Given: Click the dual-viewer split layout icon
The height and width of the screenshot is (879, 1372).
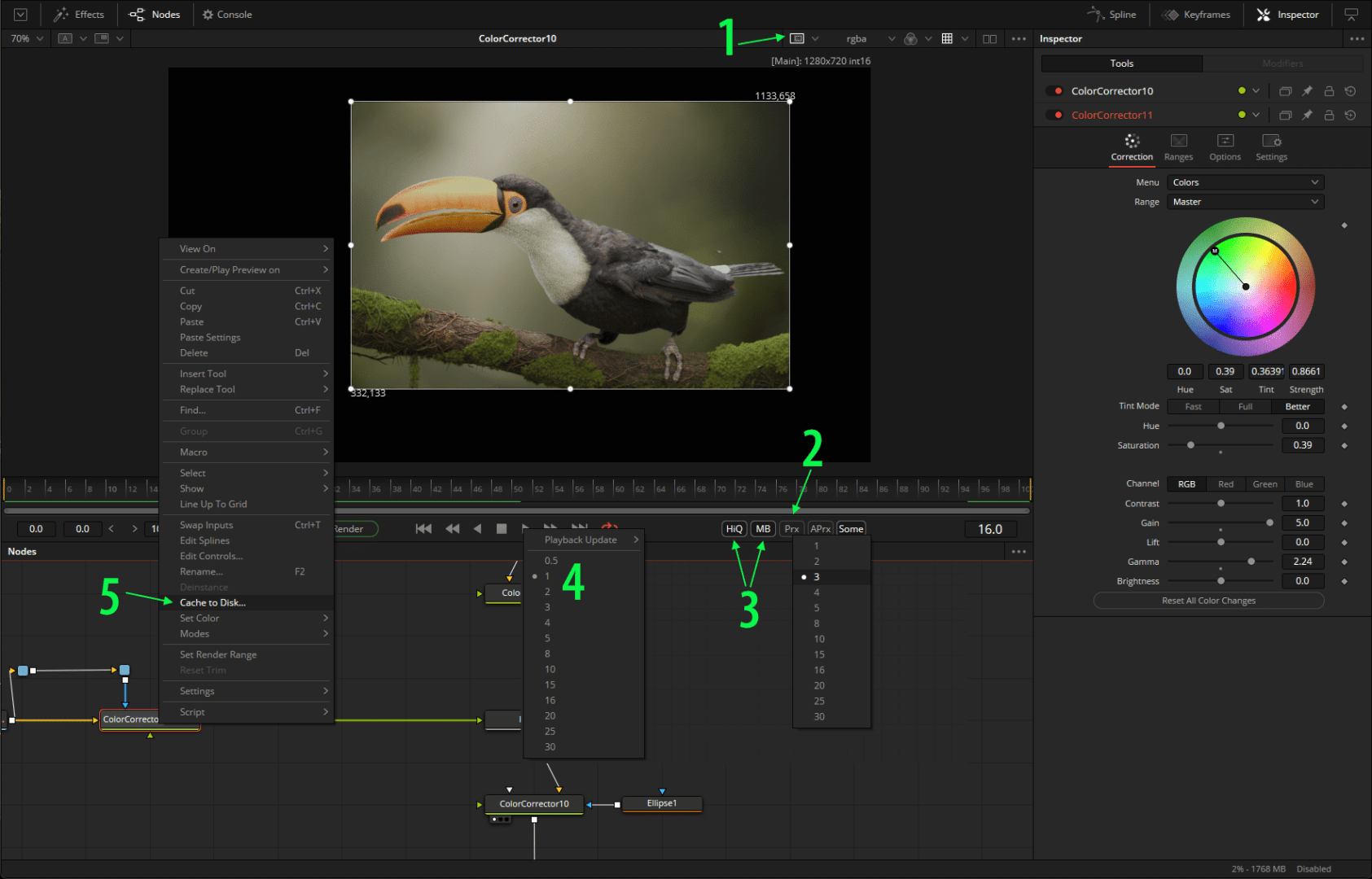Looking at the screenshot, I should [x=989, y=38].
